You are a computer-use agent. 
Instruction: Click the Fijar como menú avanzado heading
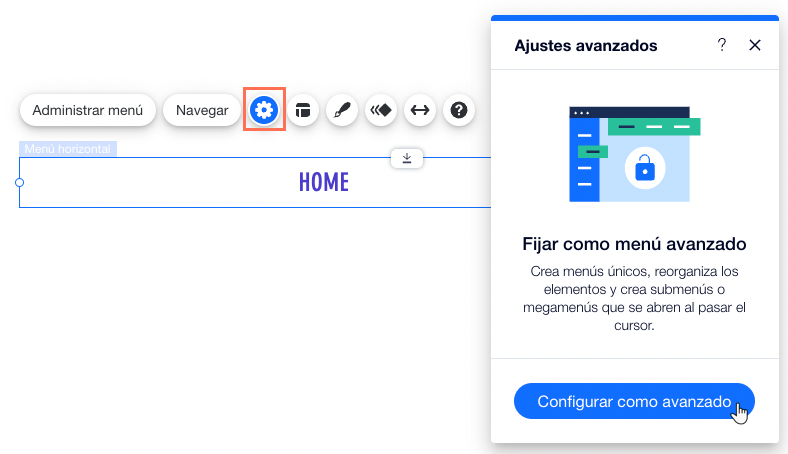tap(634, 244)
